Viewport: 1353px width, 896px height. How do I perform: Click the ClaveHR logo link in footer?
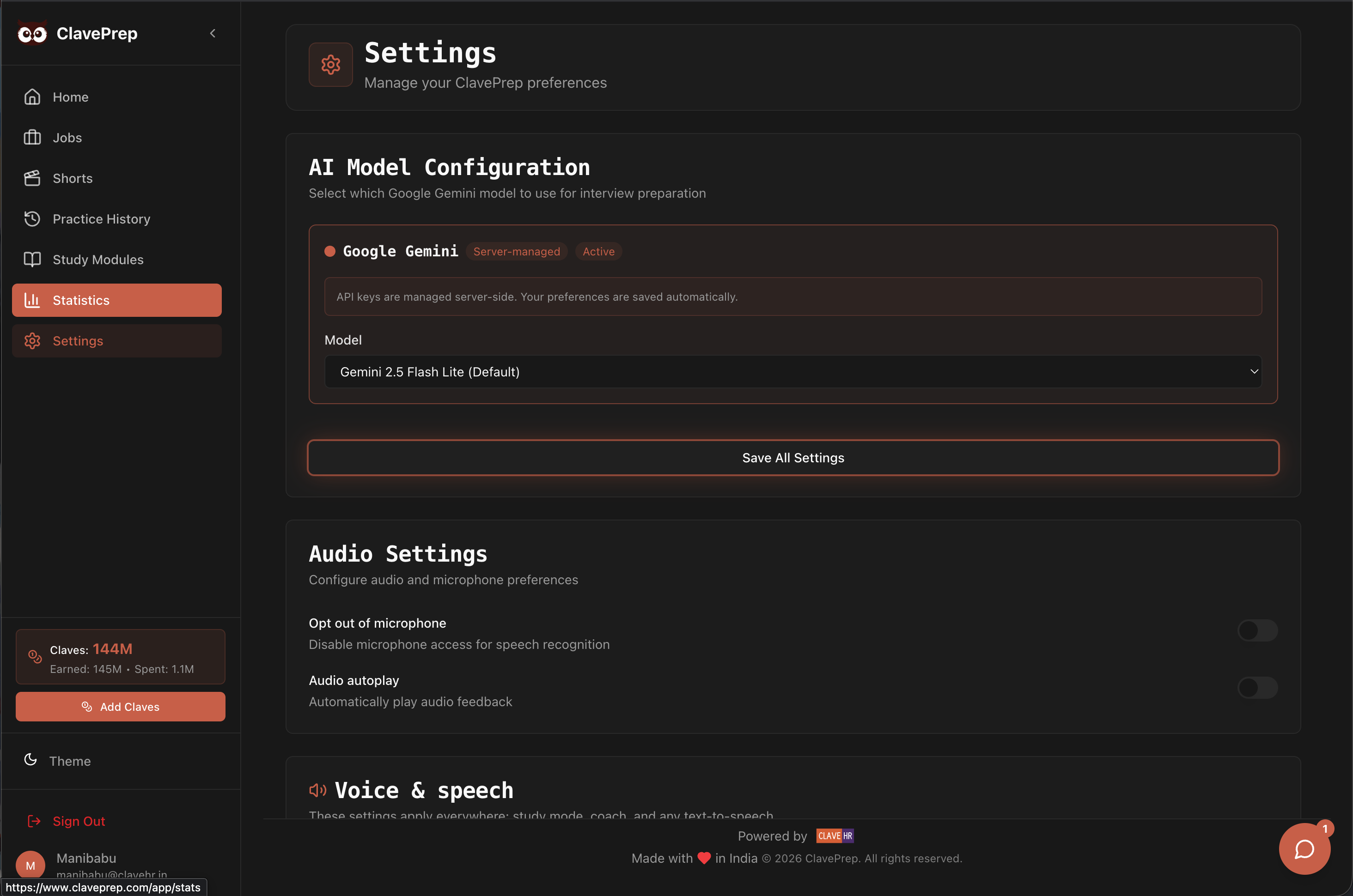tap(835, 836)
